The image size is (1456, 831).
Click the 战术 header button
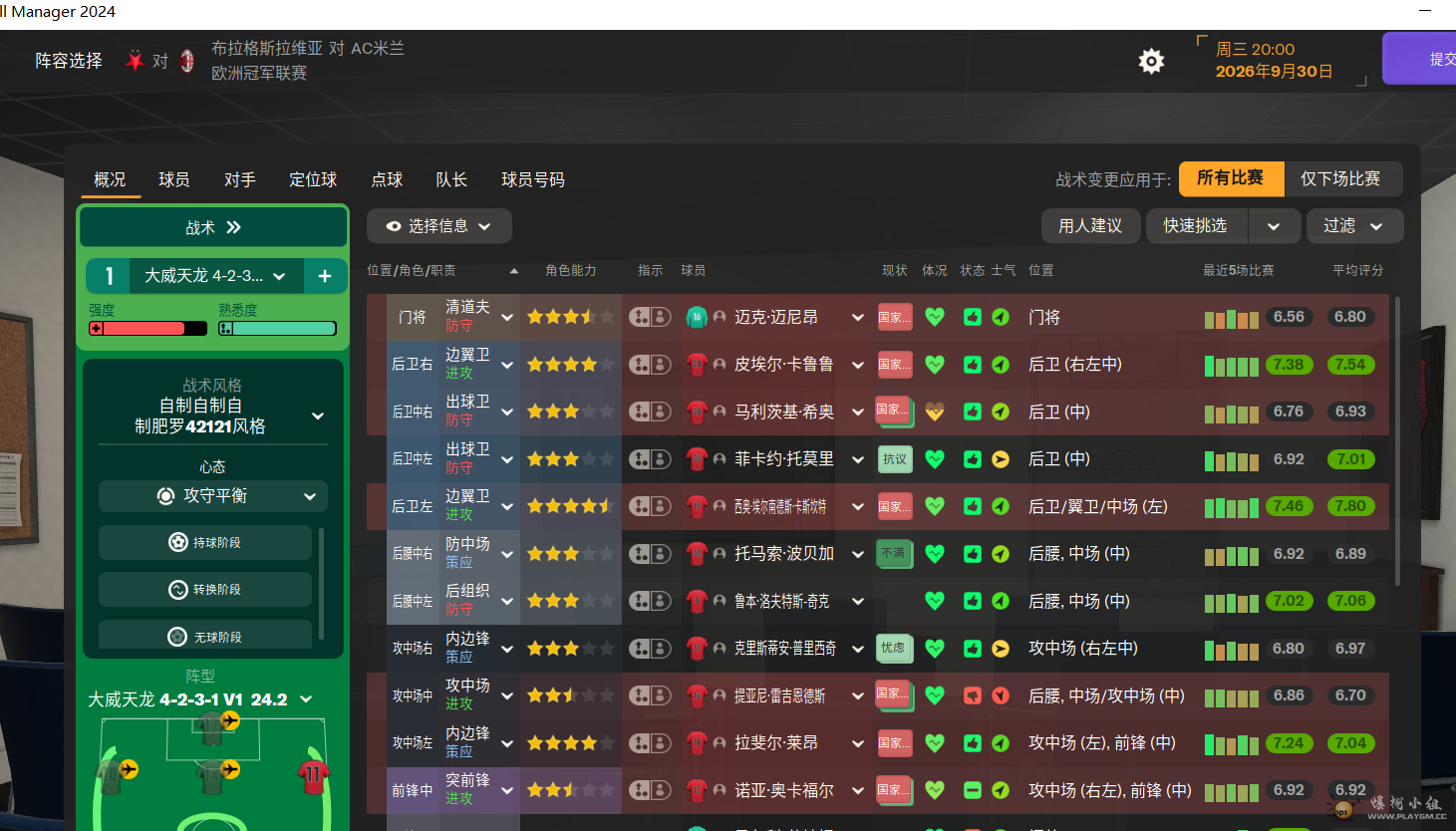pyautogui.click(x=213, y=227)
